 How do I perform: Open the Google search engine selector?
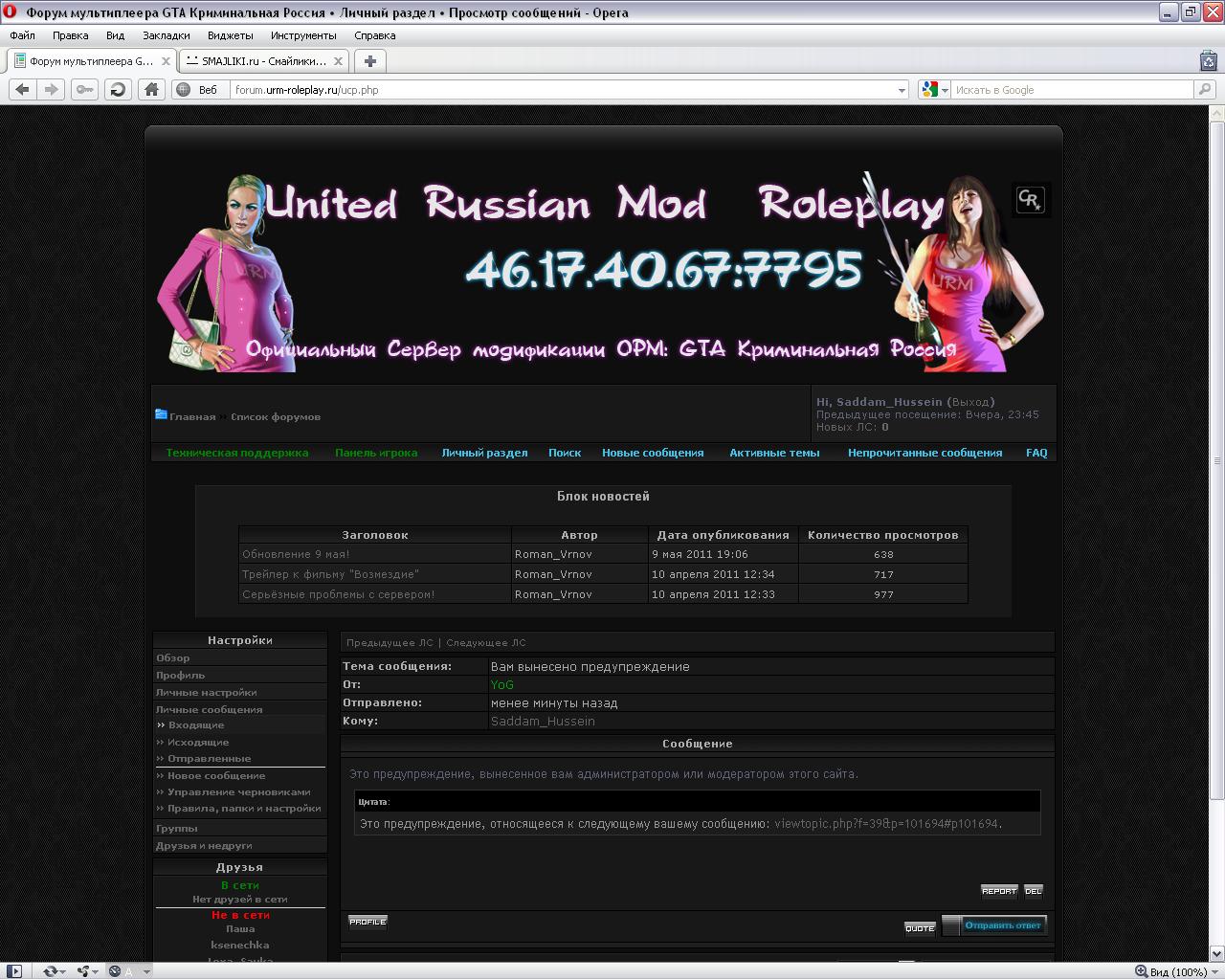[934, 89]
